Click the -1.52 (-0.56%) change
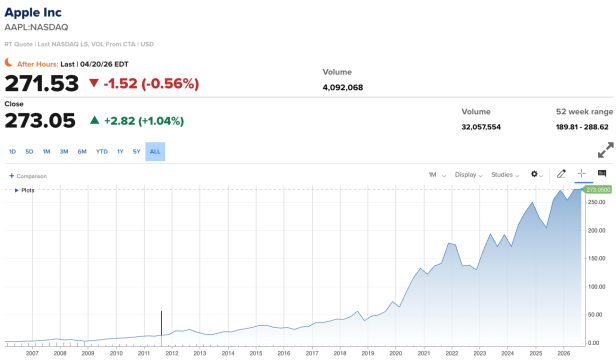The image size is (616, 360). coord(151,84)
